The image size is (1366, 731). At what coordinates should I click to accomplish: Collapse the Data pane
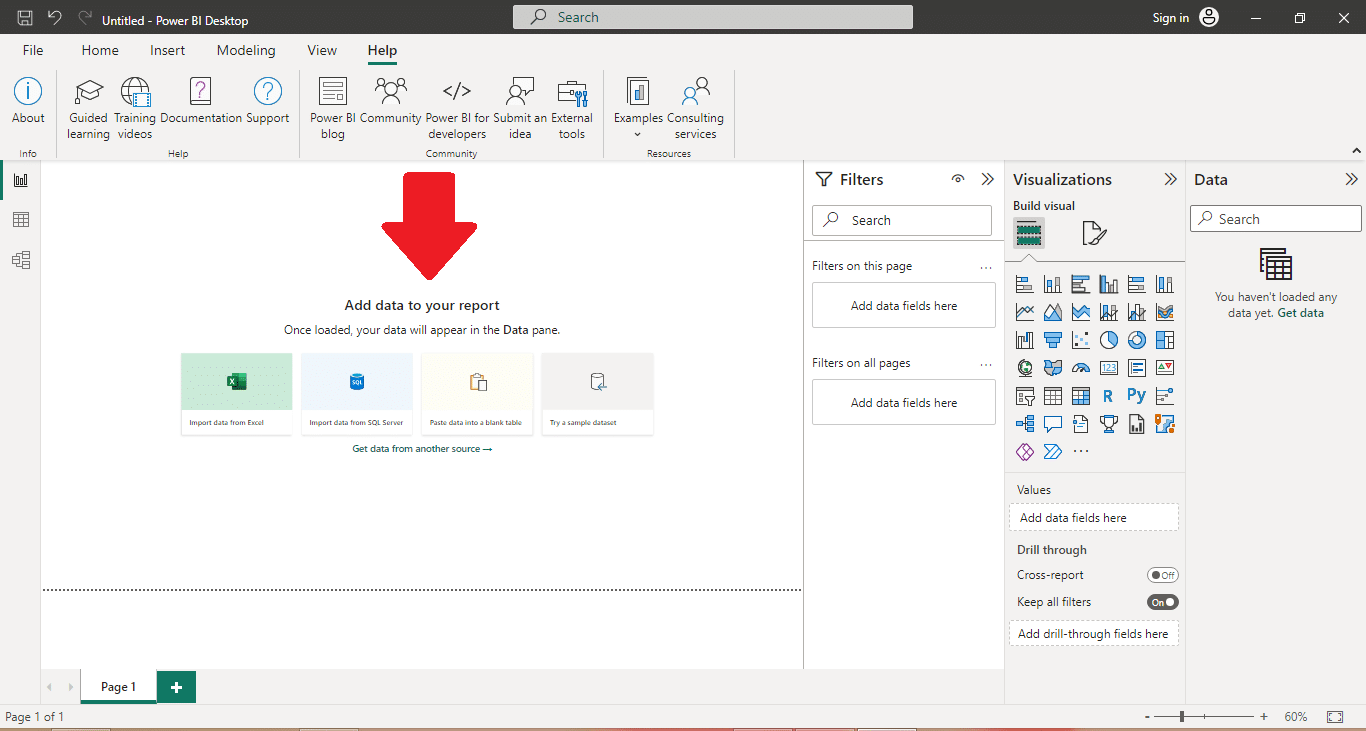[1352, 179]
